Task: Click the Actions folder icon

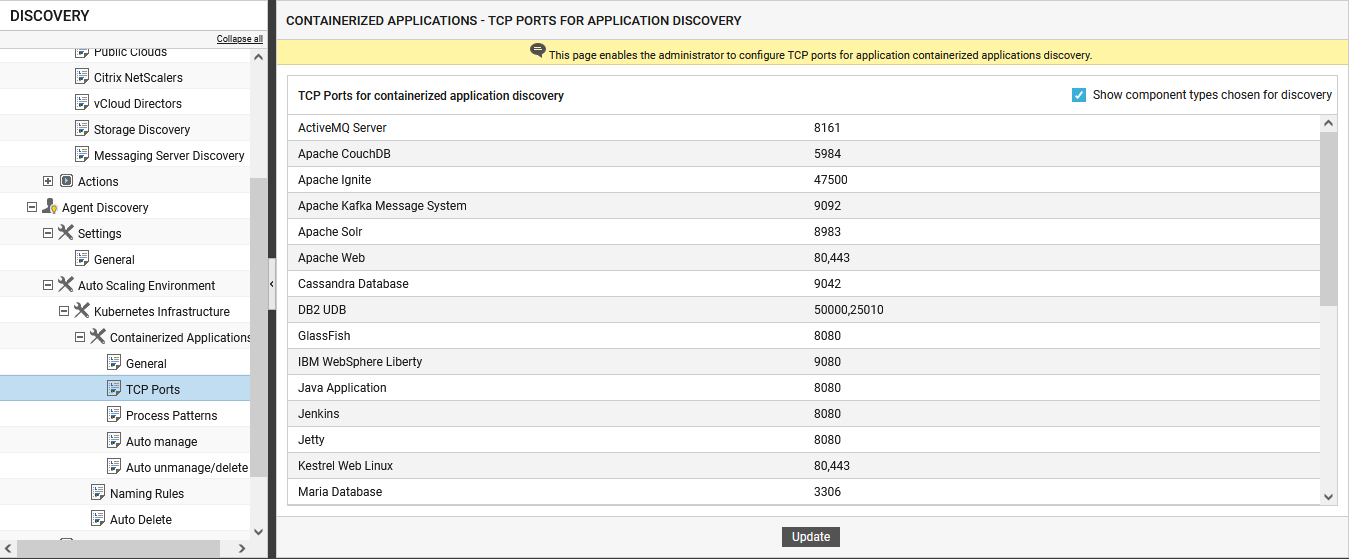Action: [x=67, y=181]
